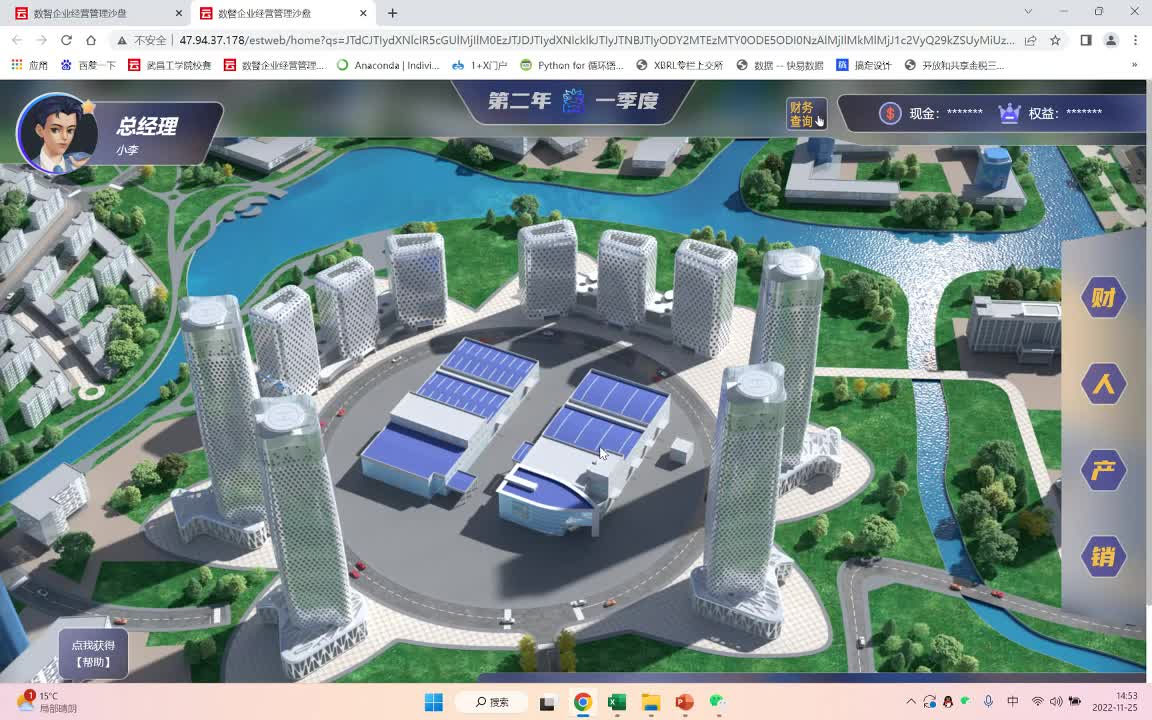Click the QQ penguin tray icon
The height and width of the screenshot is (720, 1152).
coord(948,702)
